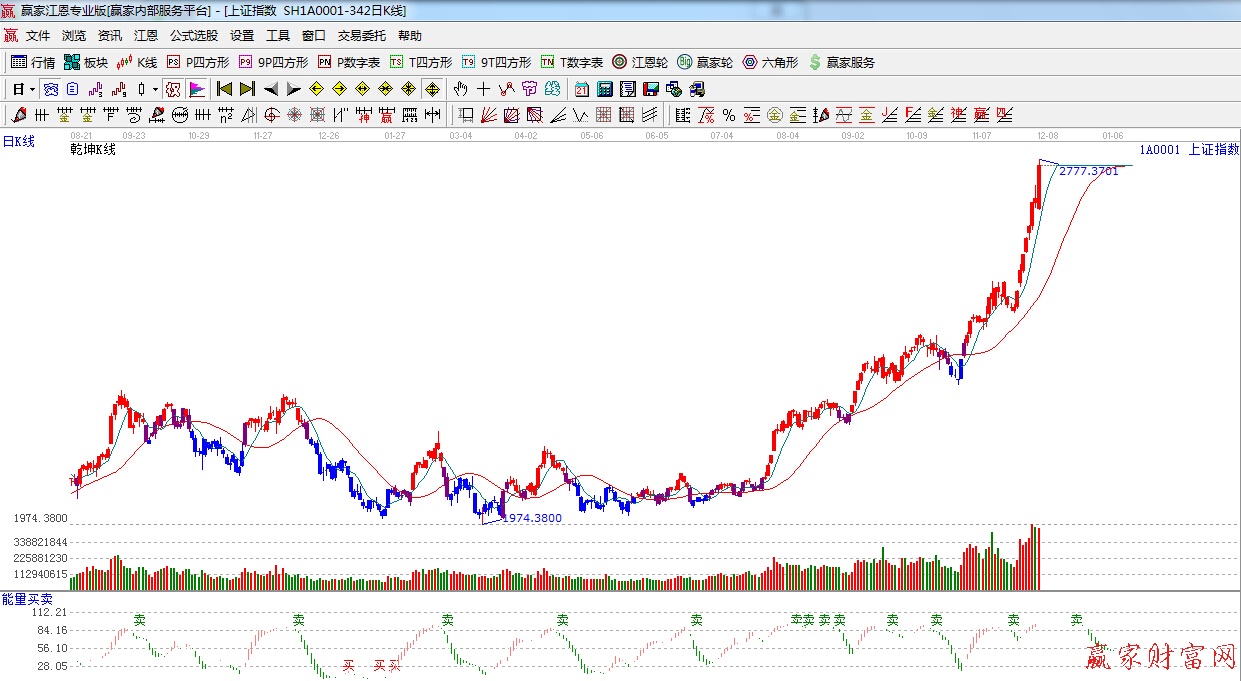The image size is (1241, 681).
Task: Click the calendar date icon
Action: (x=581, y=89)
